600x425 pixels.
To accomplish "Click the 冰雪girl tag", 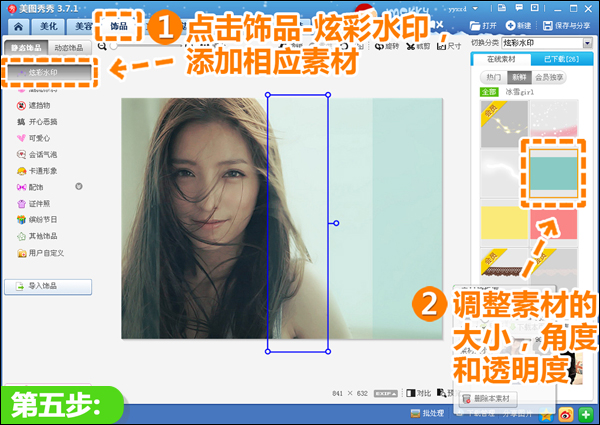I will (x=519, y=92).
